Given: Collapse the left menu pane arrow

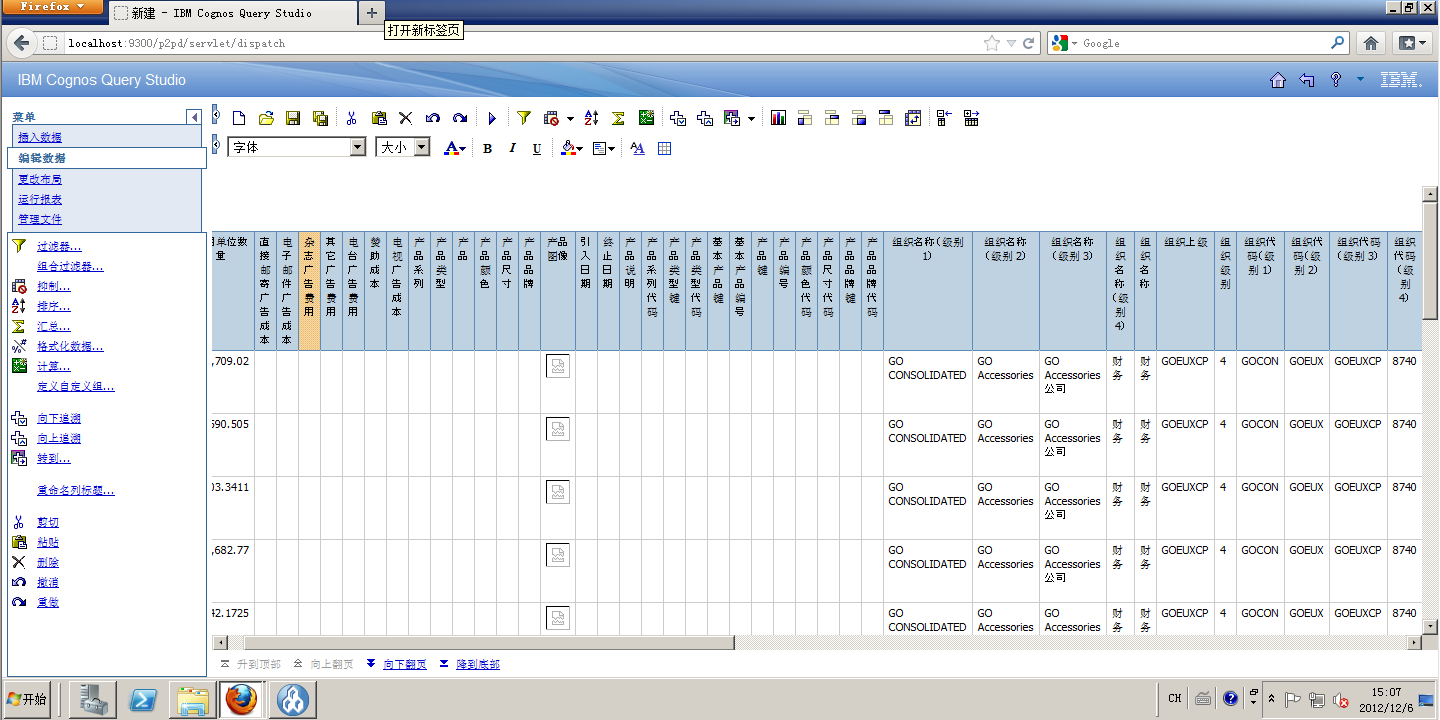Looking at the screenshot, I should coord(194,117).
